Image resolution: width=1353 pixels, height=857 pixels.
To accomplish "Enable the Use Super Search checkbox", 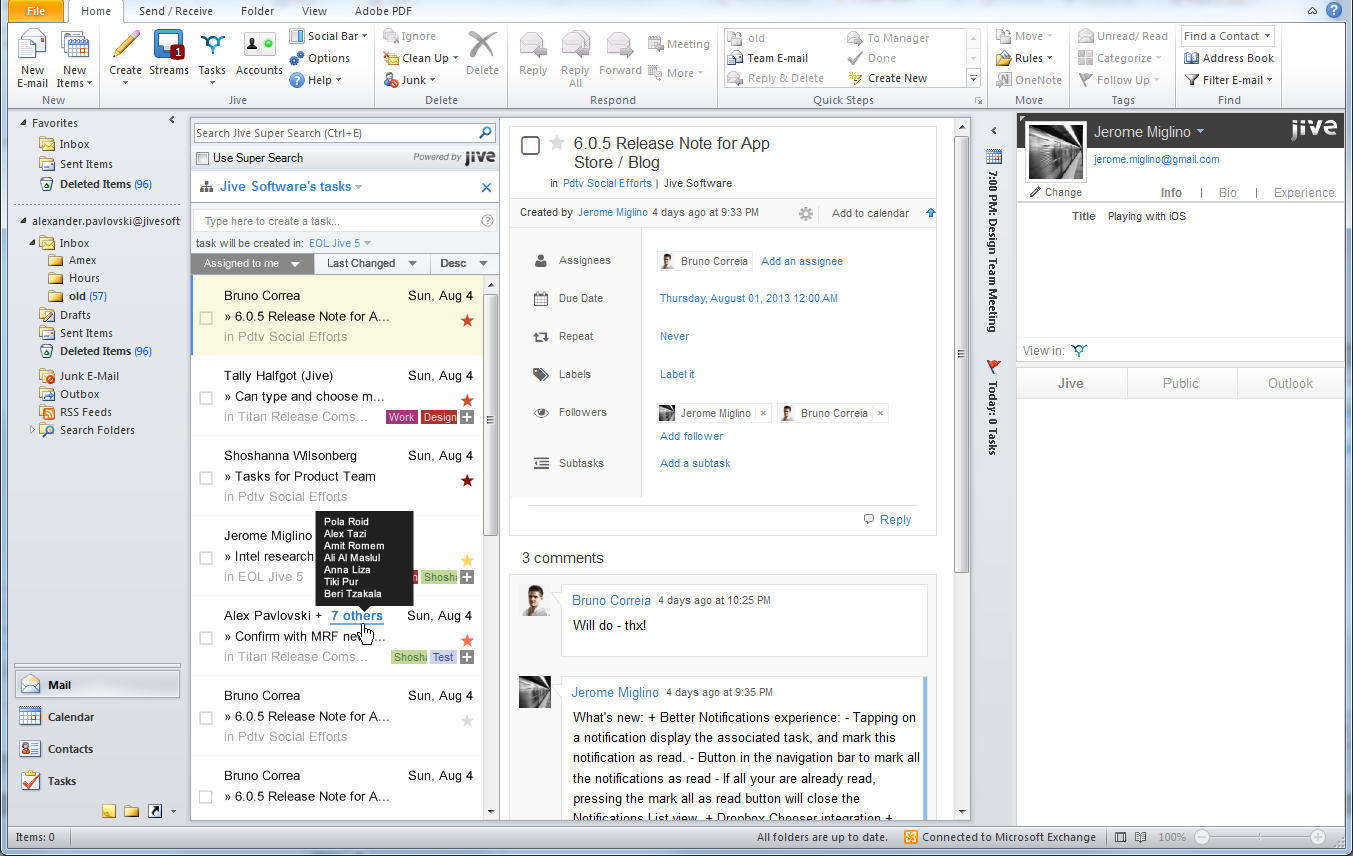I will click(x=203, y=158).
